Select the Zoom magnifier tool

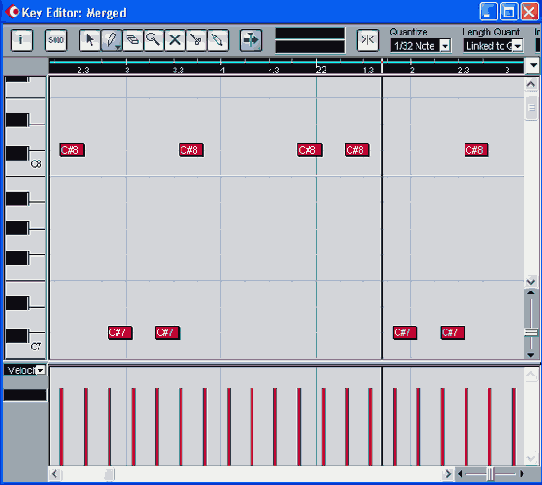[153, 40]
